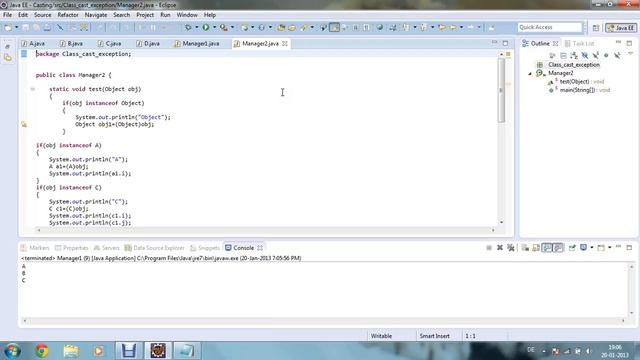Click the Debug bug icon in toolbar
The height and width of the screenshot is (360, 640).
[x=188, y=27]
